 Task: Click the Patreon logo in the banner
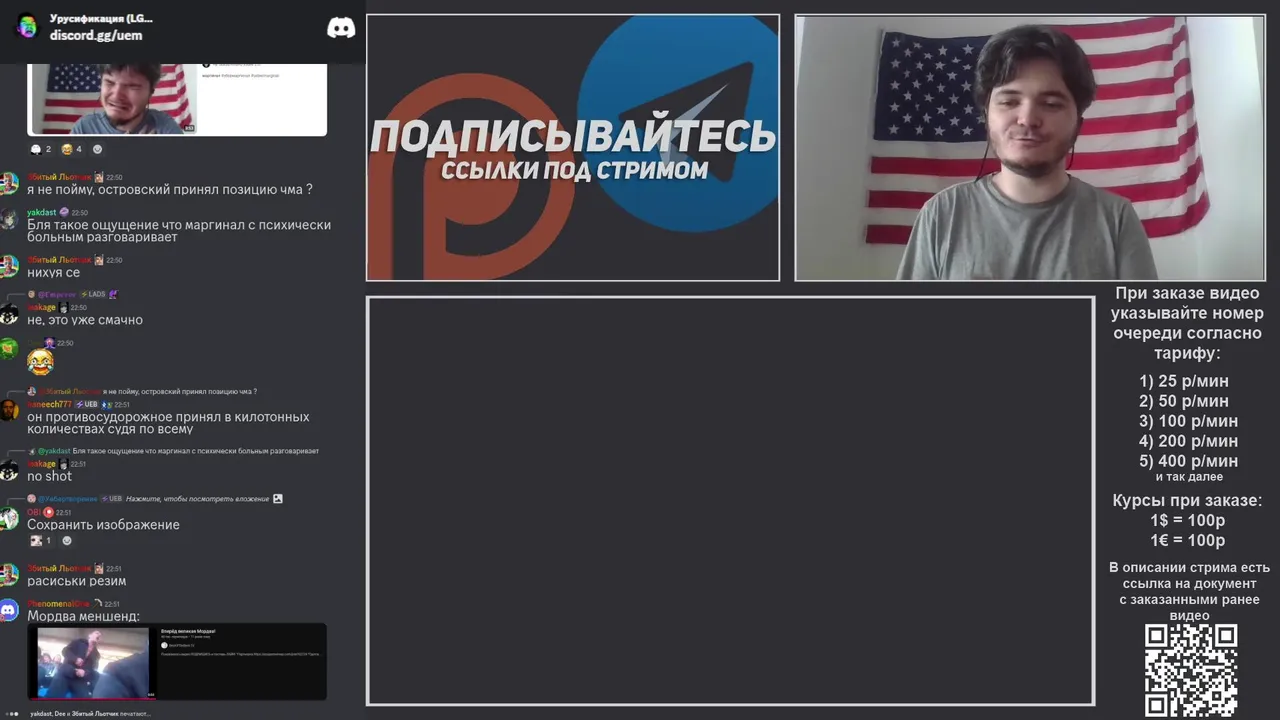470,177
